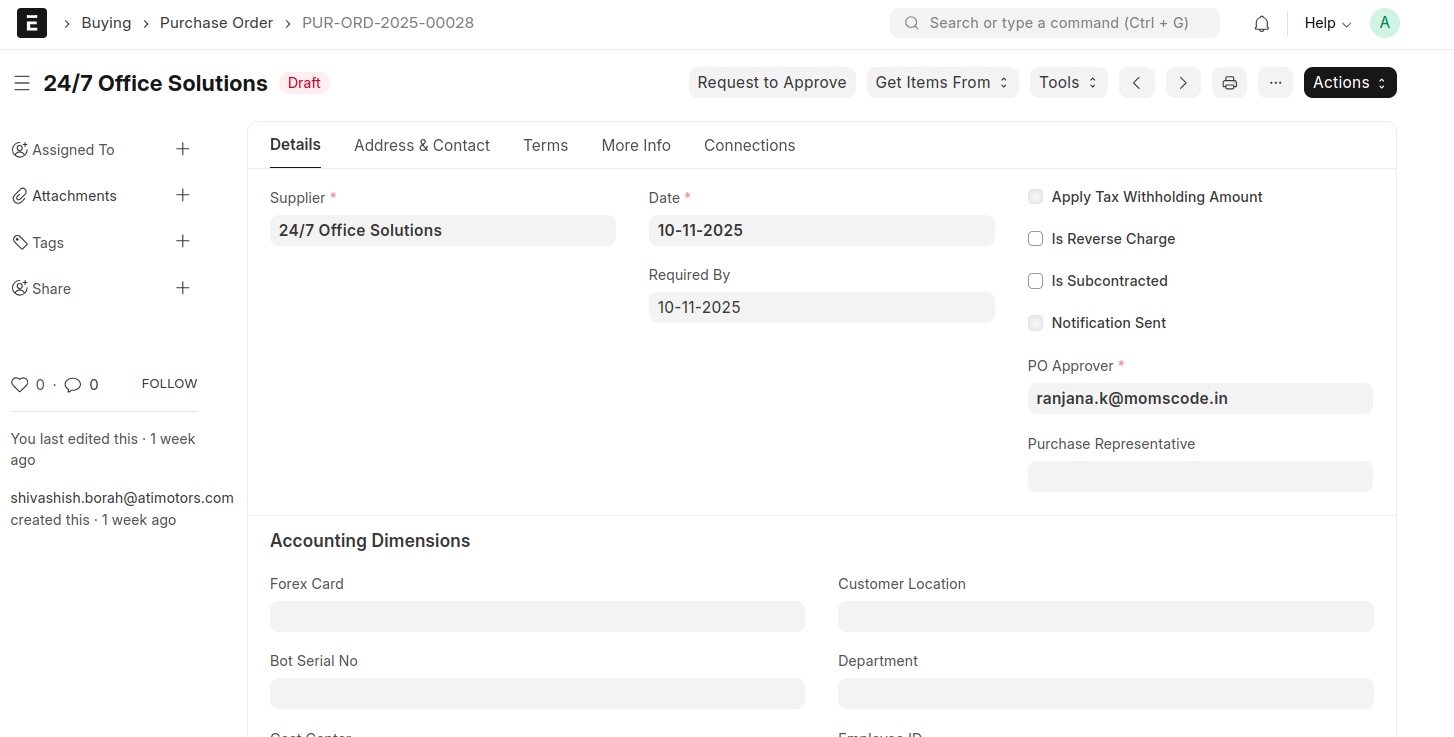1454x737 pixels.
Task: Add an attachment with the plus icon
Action: (x=183, y=195)
